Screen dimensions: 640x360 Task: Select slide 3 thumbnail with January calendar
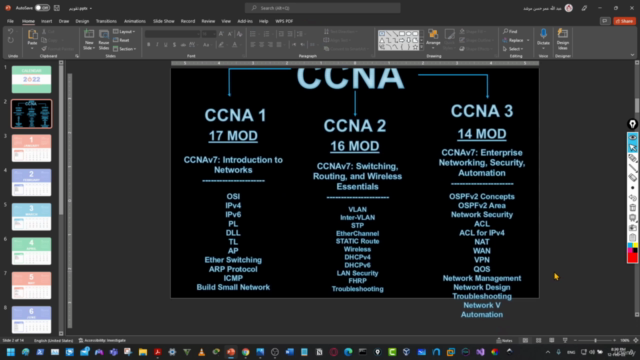click(31, 148)
